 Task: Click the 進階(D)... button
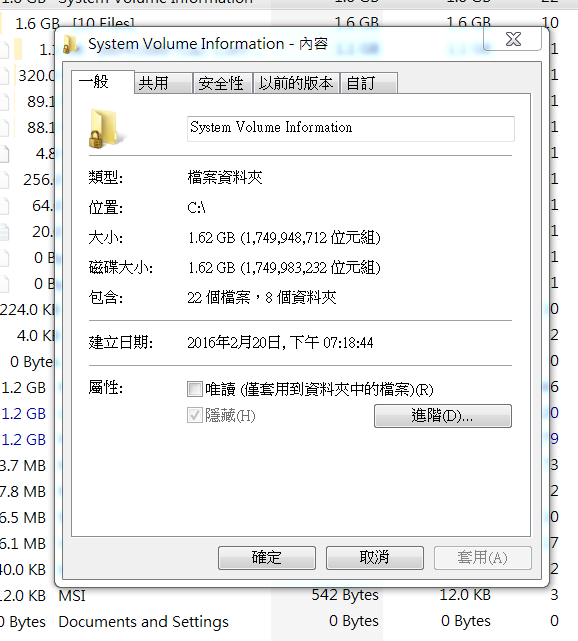pos(443,416)
